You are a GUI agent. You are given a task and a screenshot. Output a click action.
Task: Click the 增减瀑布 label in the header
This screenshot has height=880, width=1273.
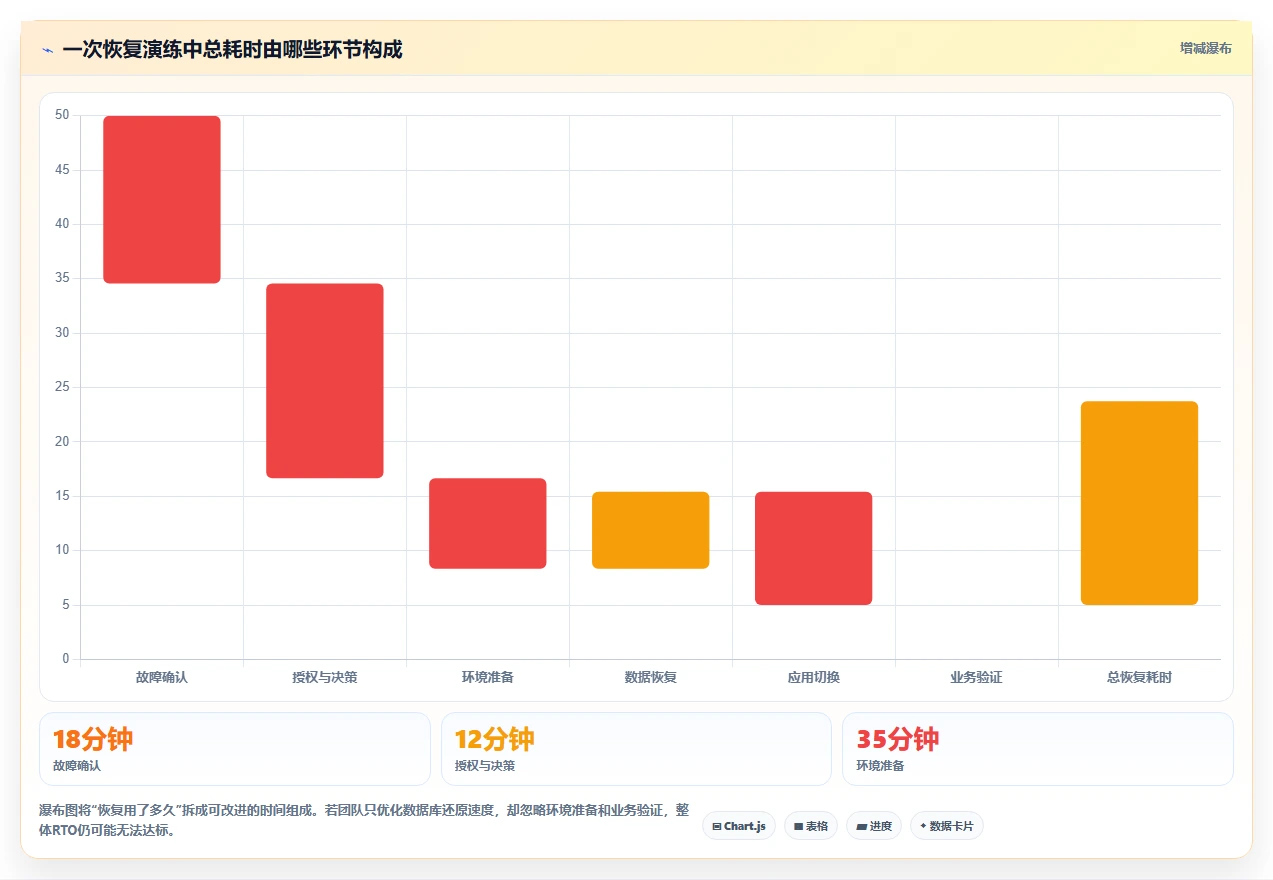click(x=1205, y=48)
